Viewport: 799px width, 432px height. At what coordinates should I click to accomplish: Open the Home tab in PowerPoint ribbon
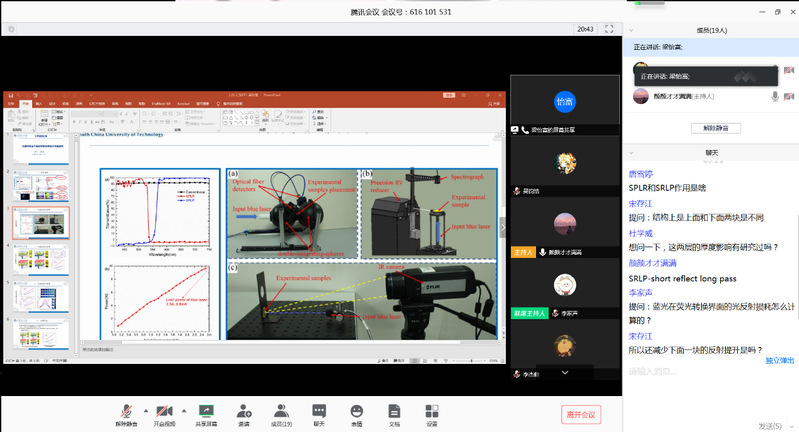(25, 103)
